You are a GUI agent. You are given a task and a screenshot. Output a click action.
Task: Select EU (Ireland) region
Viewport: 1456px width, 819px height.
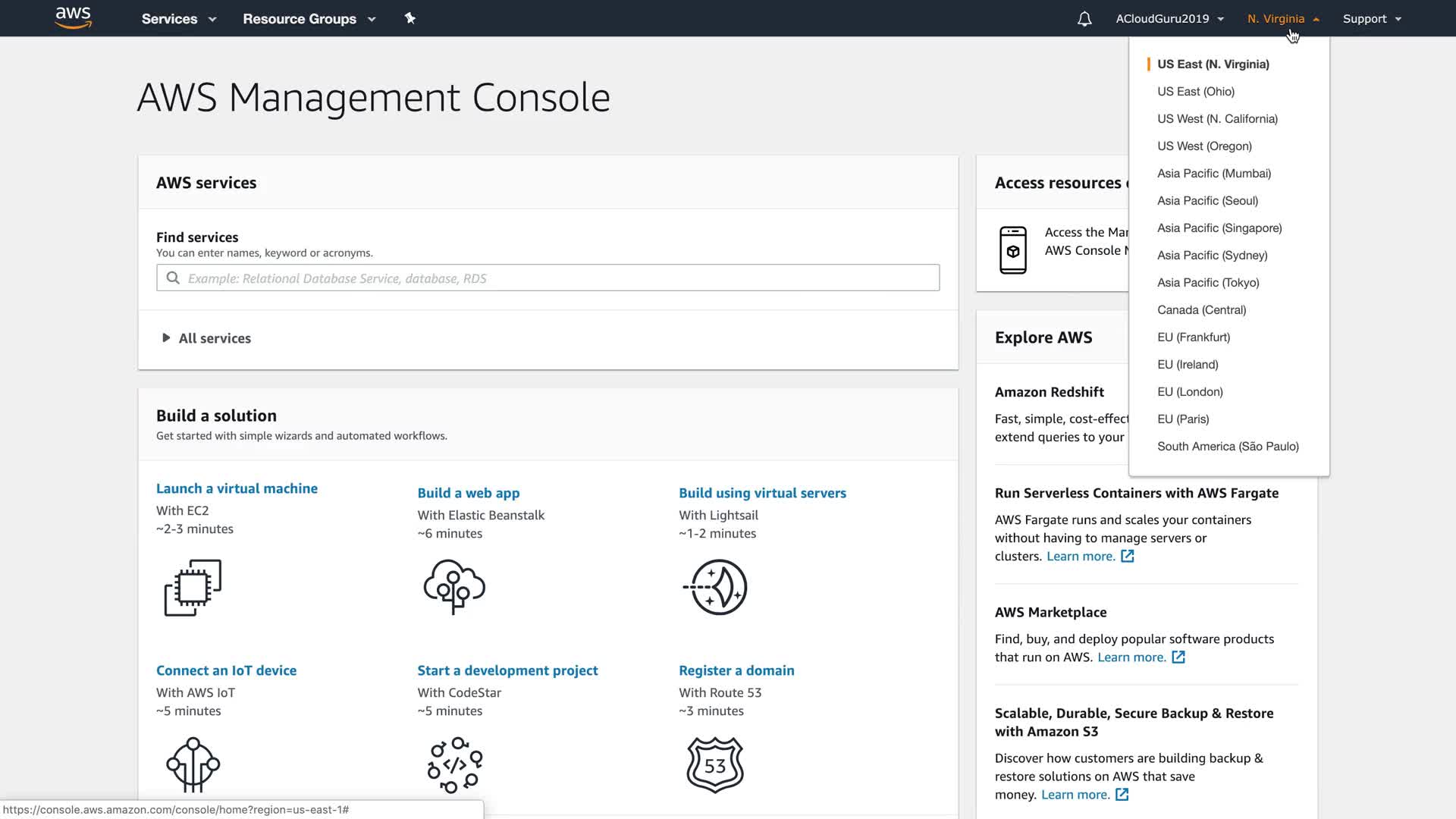coord(1188,365)
